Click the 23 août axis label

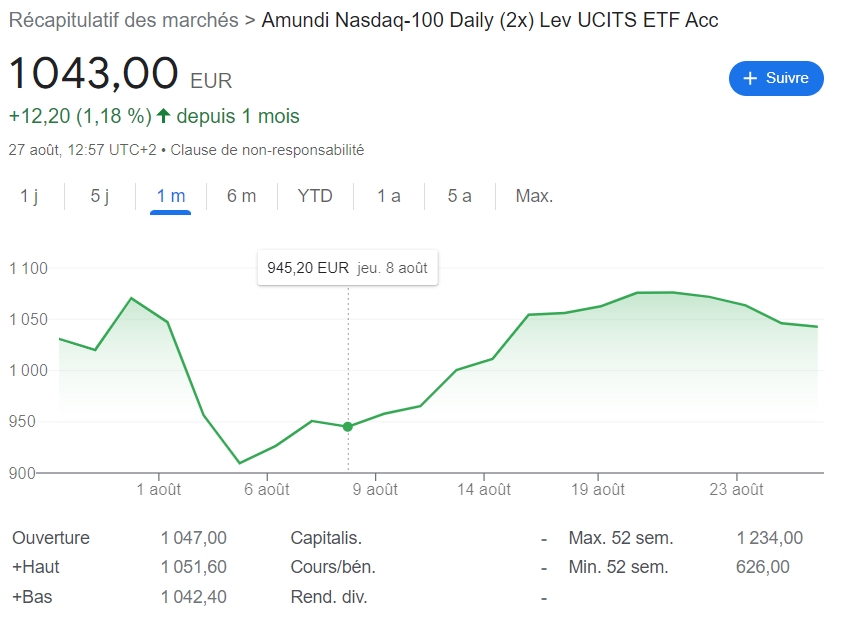pyautogui.click(x=736, y=490)
